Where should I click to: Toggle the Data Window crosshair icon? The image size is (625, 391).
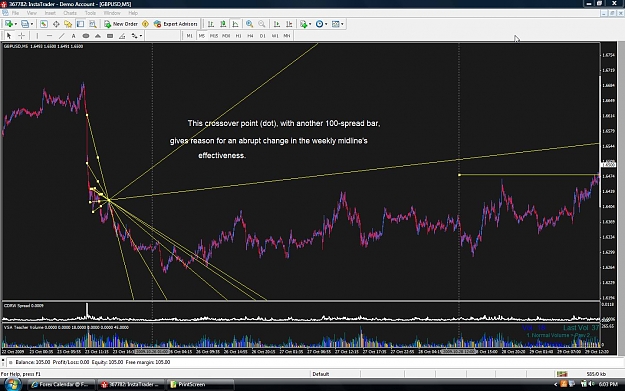coord(56,24)
